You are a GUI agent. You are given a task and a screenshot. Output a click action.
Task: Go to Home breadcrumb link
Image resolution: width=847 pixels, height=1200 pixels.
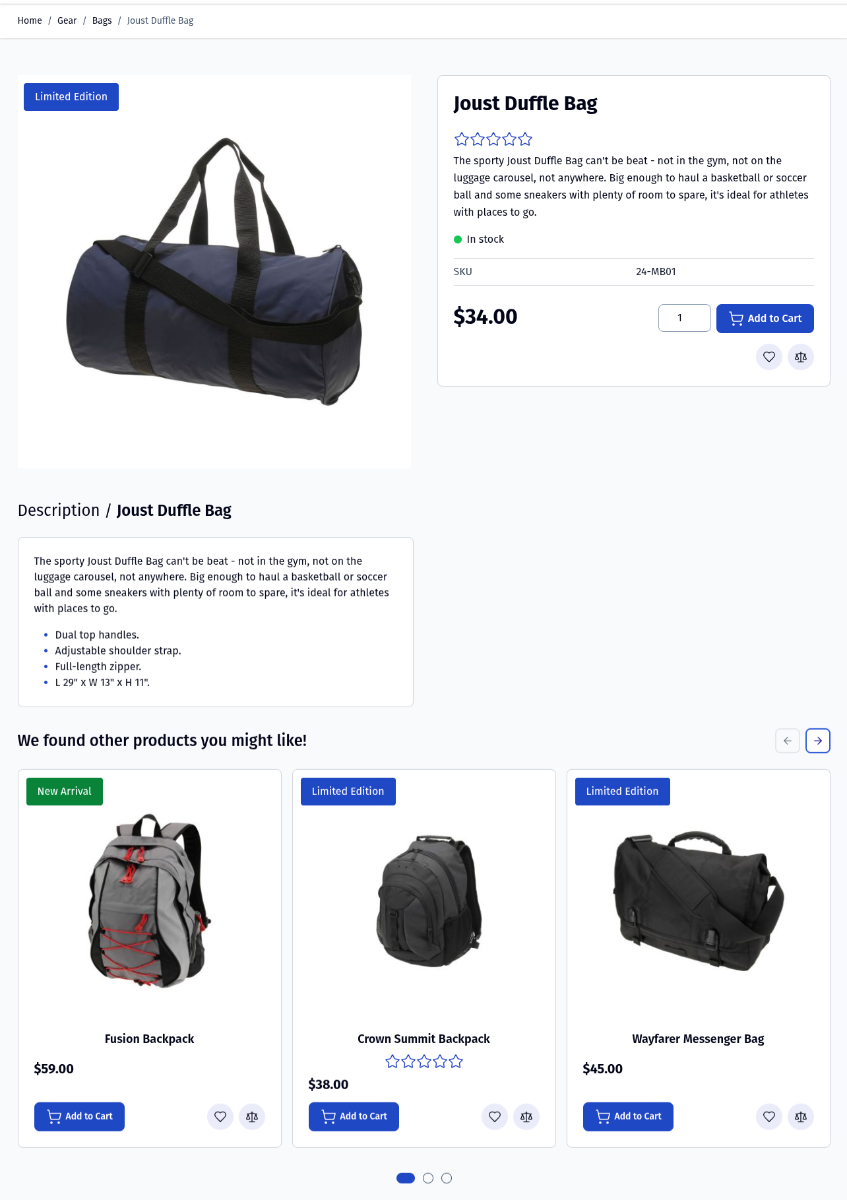pos(30,21)
